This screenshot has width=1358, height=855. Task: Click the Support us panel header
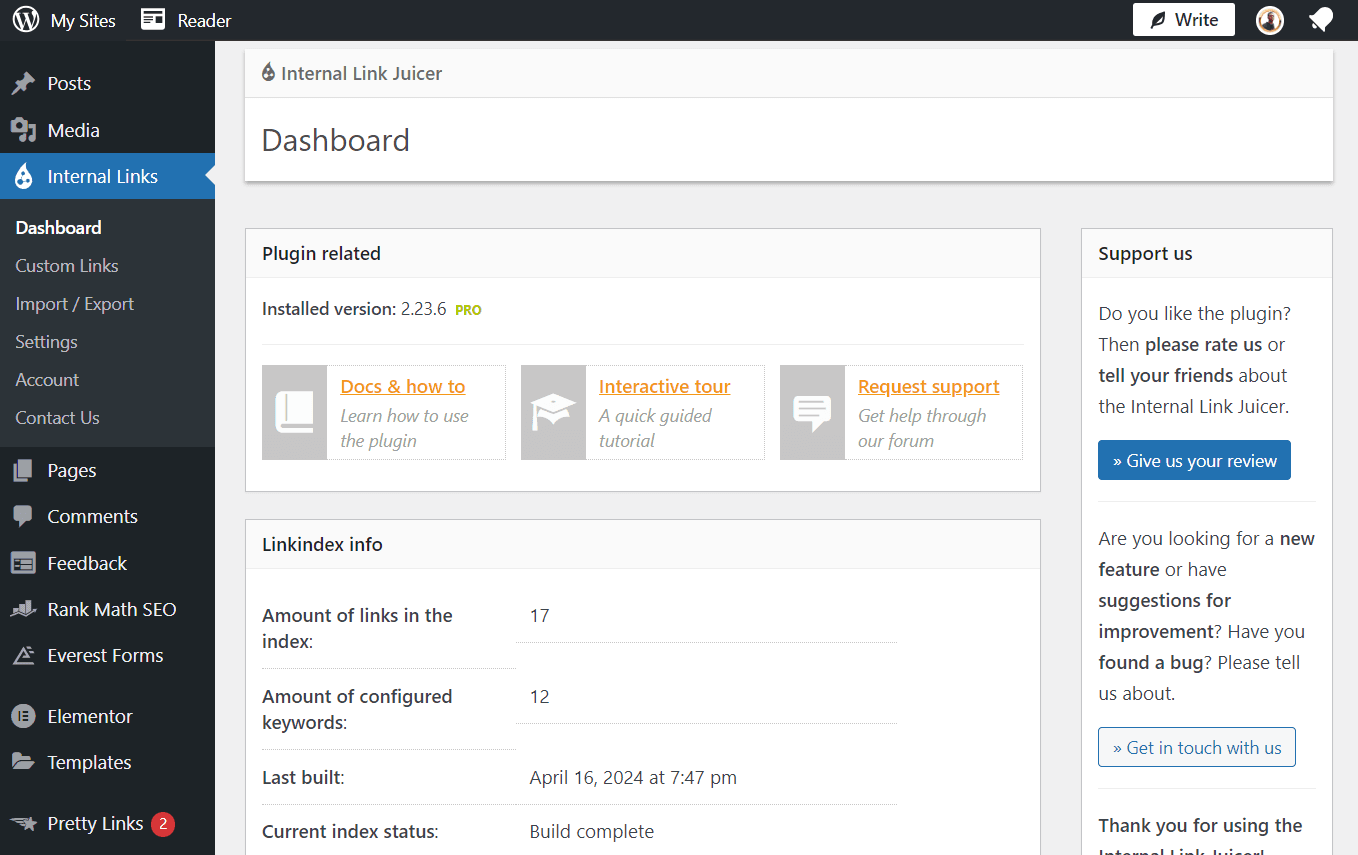click(x=1207, y=254)
